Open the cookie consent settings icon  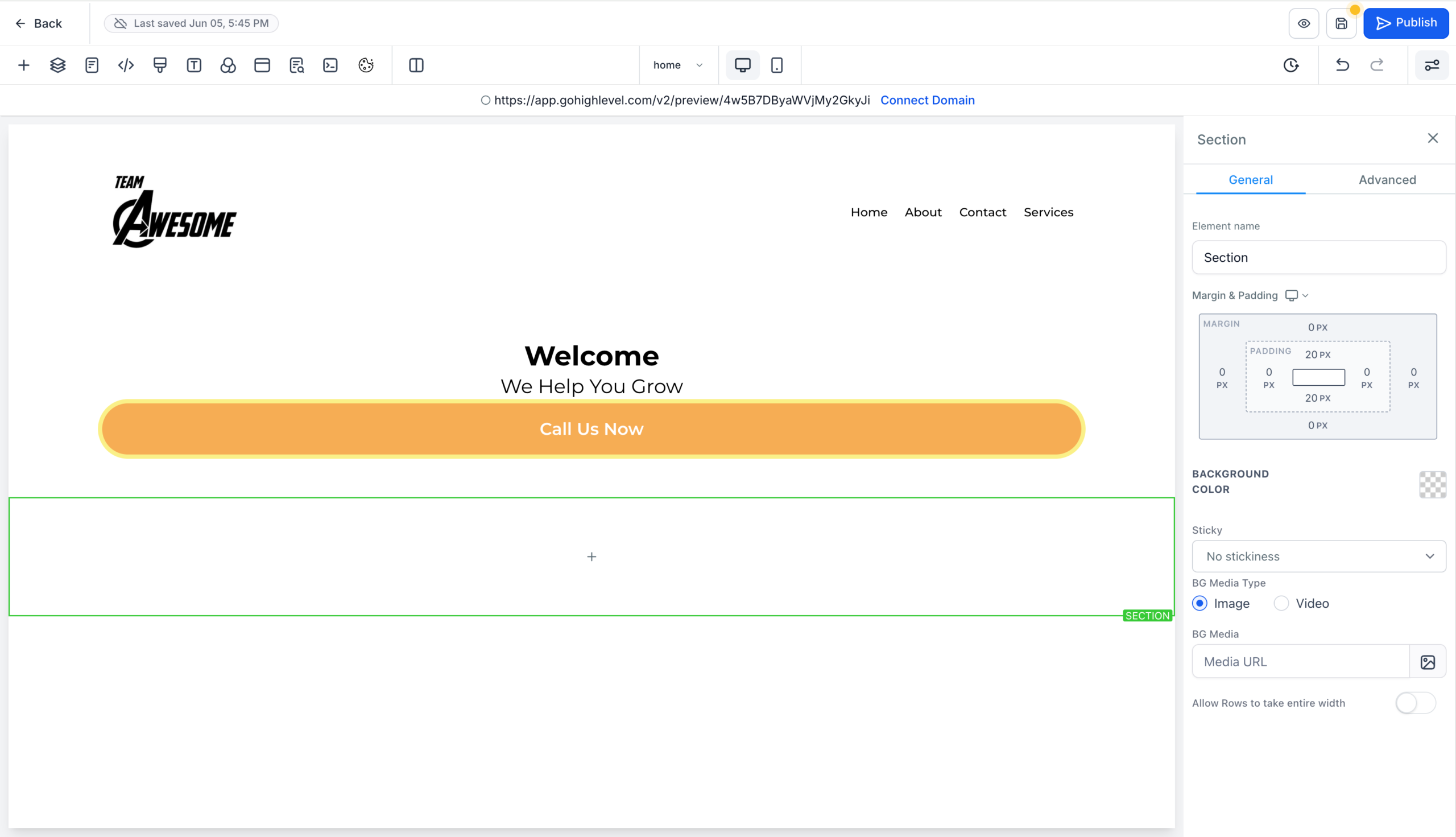(366, 65)
